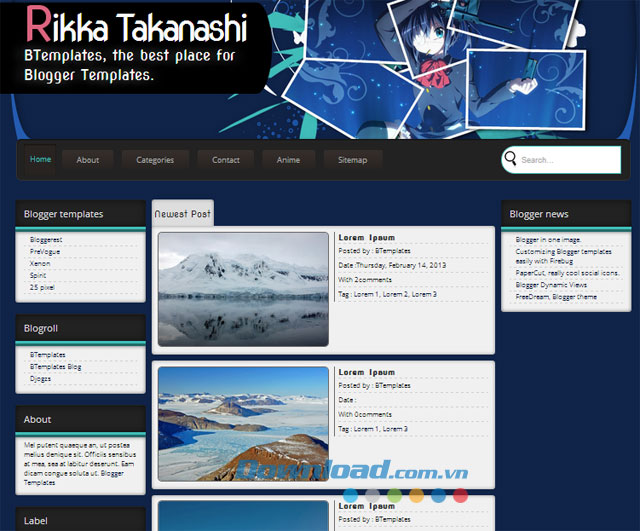This screenshot has height=531, width=640.
Task: Open the Categories menu item
Action: [155, 160]
